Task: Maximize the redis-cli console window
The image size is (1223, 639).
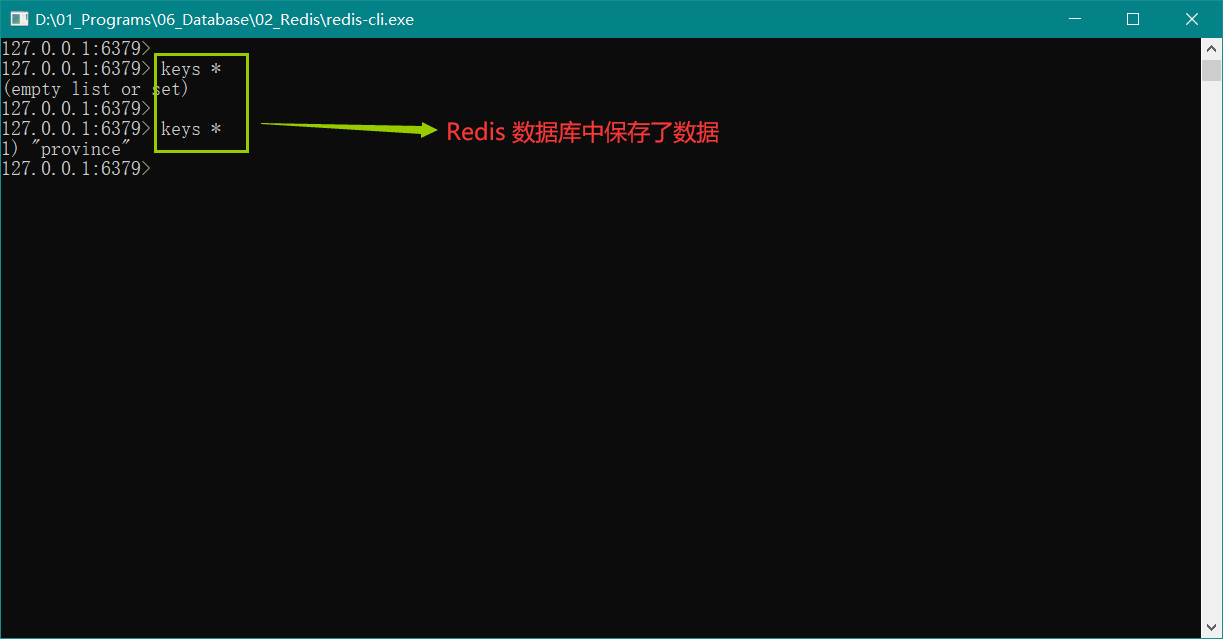Action: coord(1133,19)
